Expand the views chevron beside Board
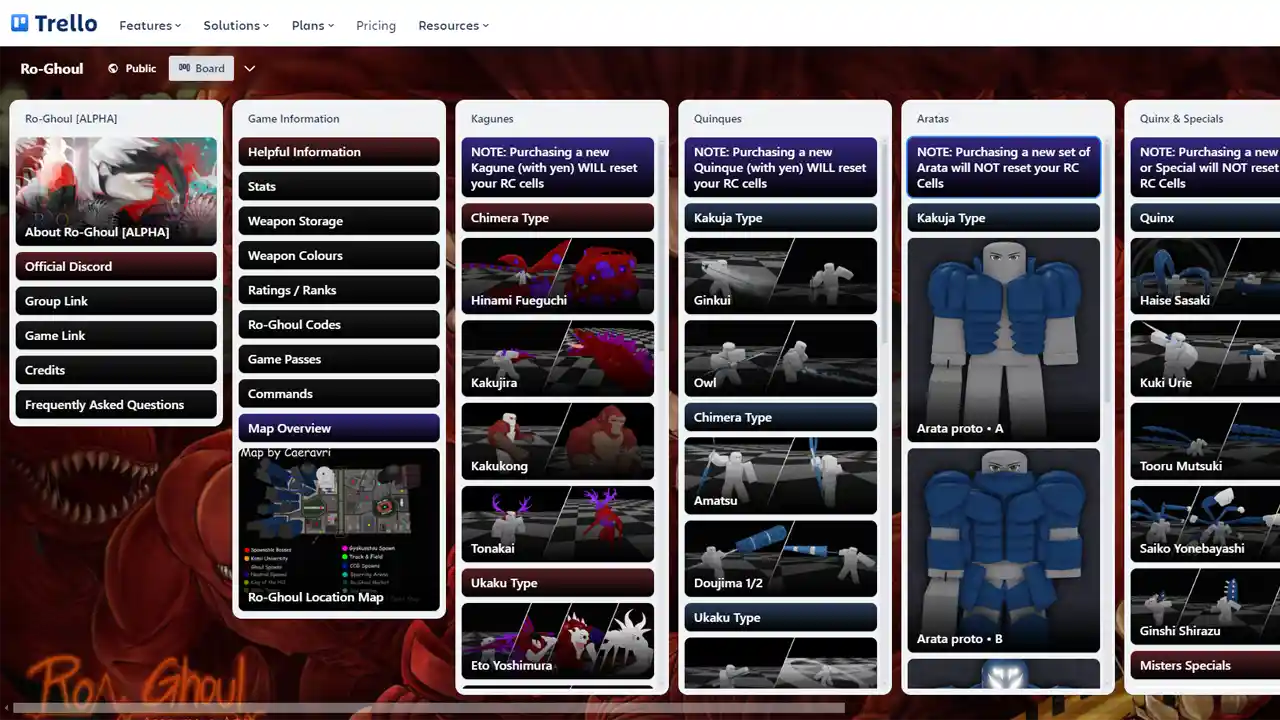Screen dimensions: 1280x720 pos(250,68)
